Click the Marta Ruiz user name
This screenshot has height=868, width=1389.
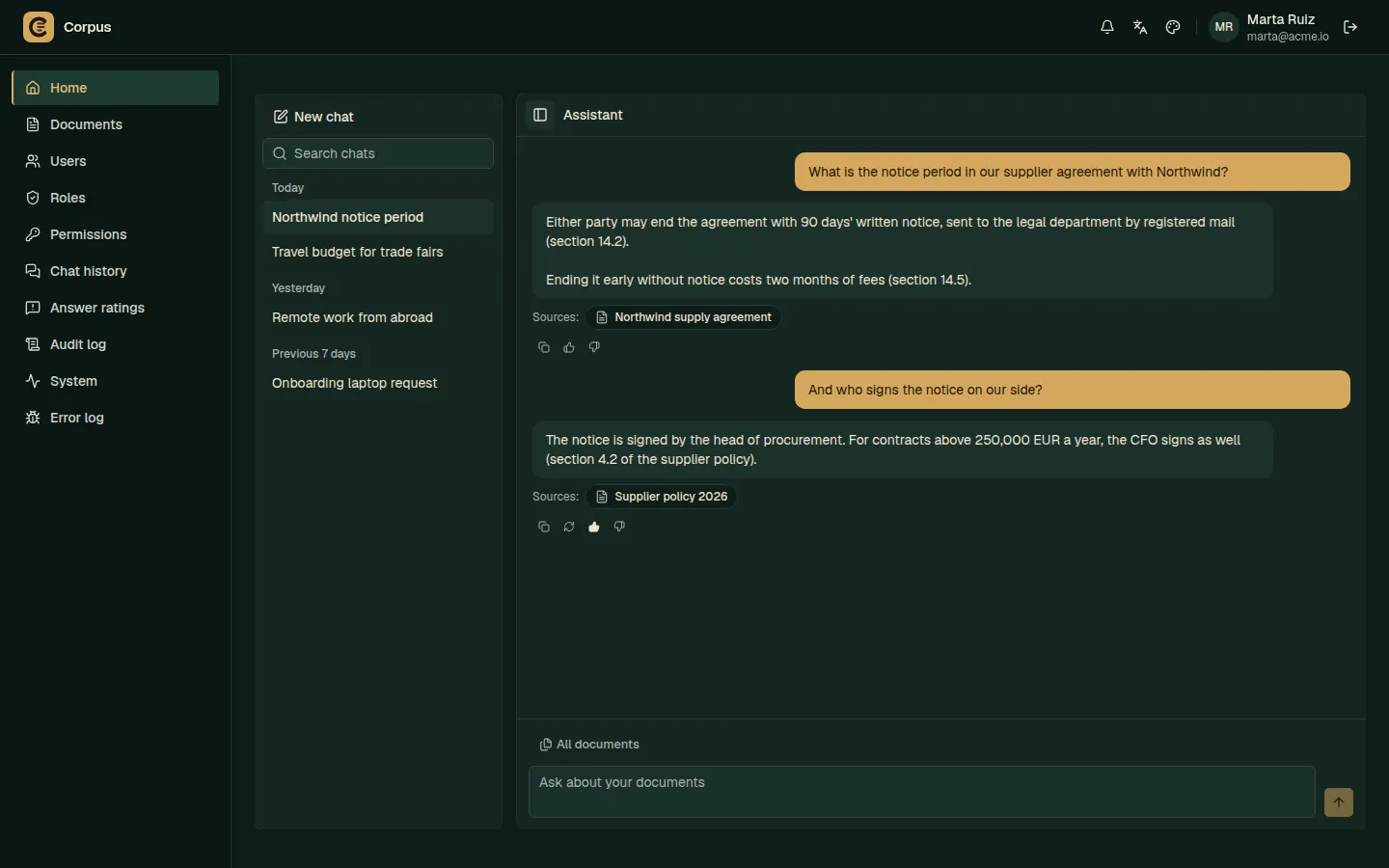(1280, 19)
